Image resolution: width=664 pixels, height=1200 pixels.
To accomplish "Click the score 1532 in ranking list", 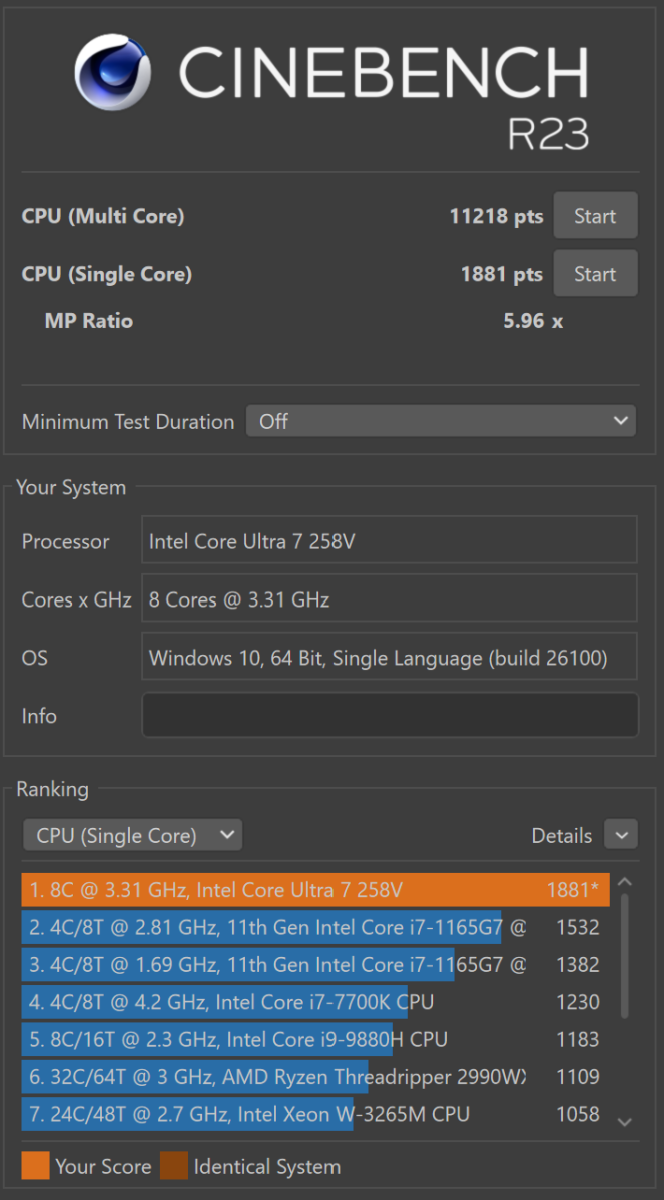I will tap(578, 927).
